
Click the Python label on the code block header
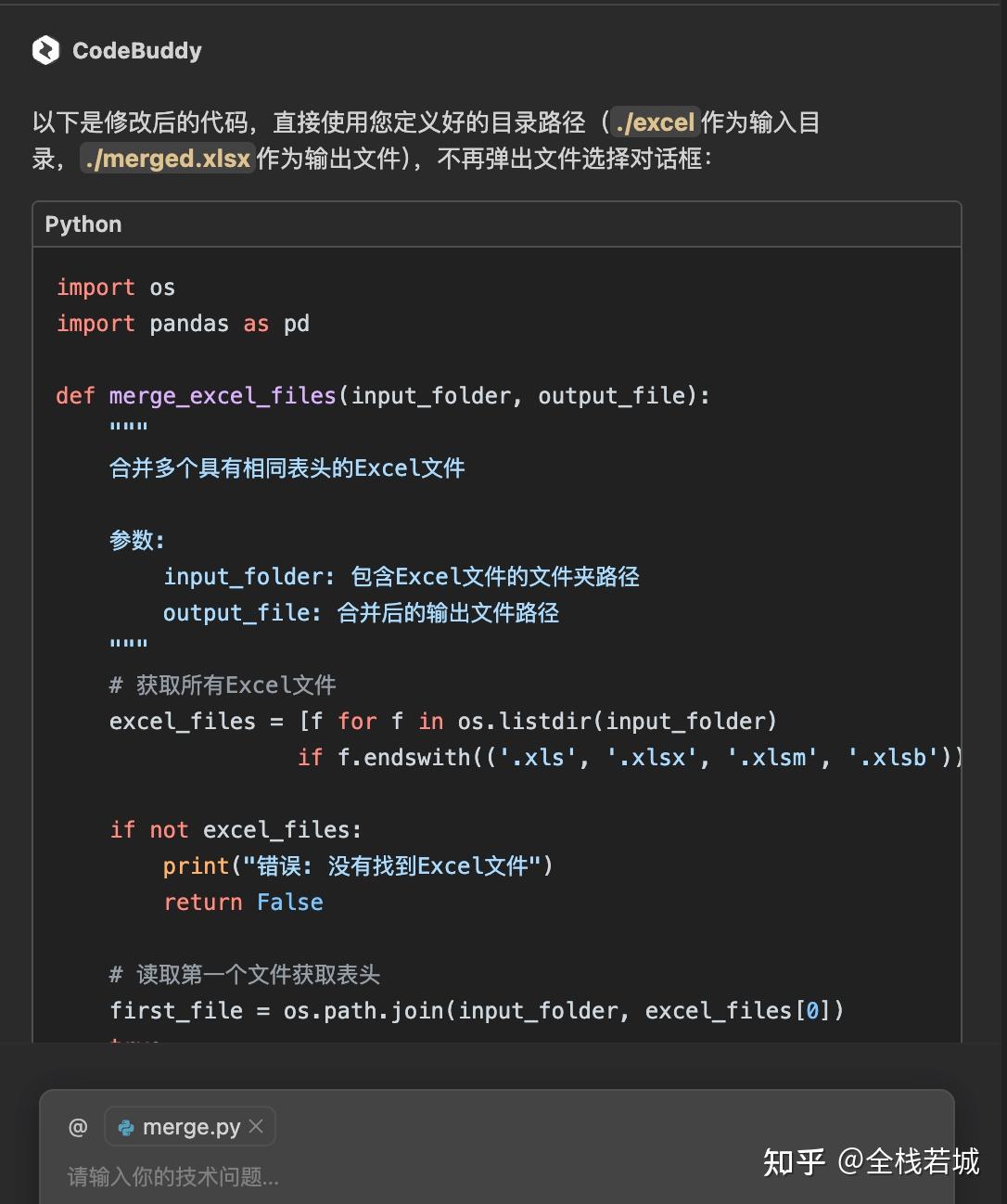pyautogui.click(x=83, y=224)
